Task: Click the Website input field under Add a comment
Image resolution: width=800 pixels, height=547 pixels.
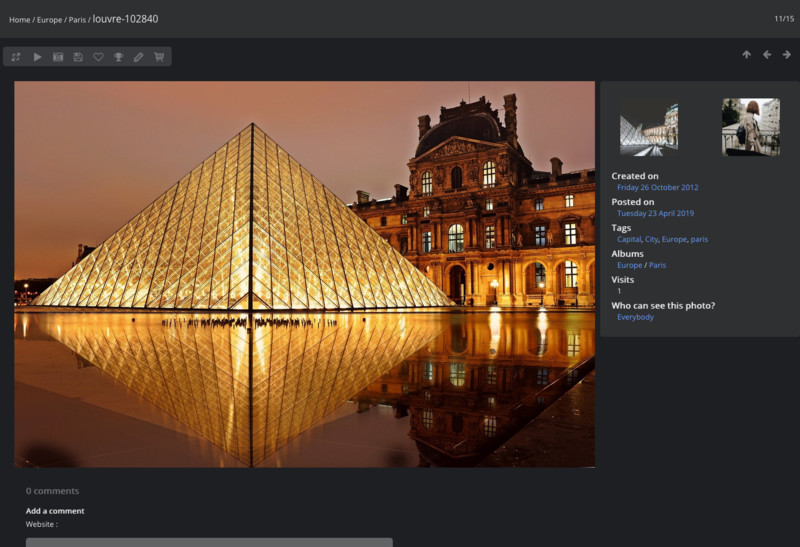Action: [209, 541]
